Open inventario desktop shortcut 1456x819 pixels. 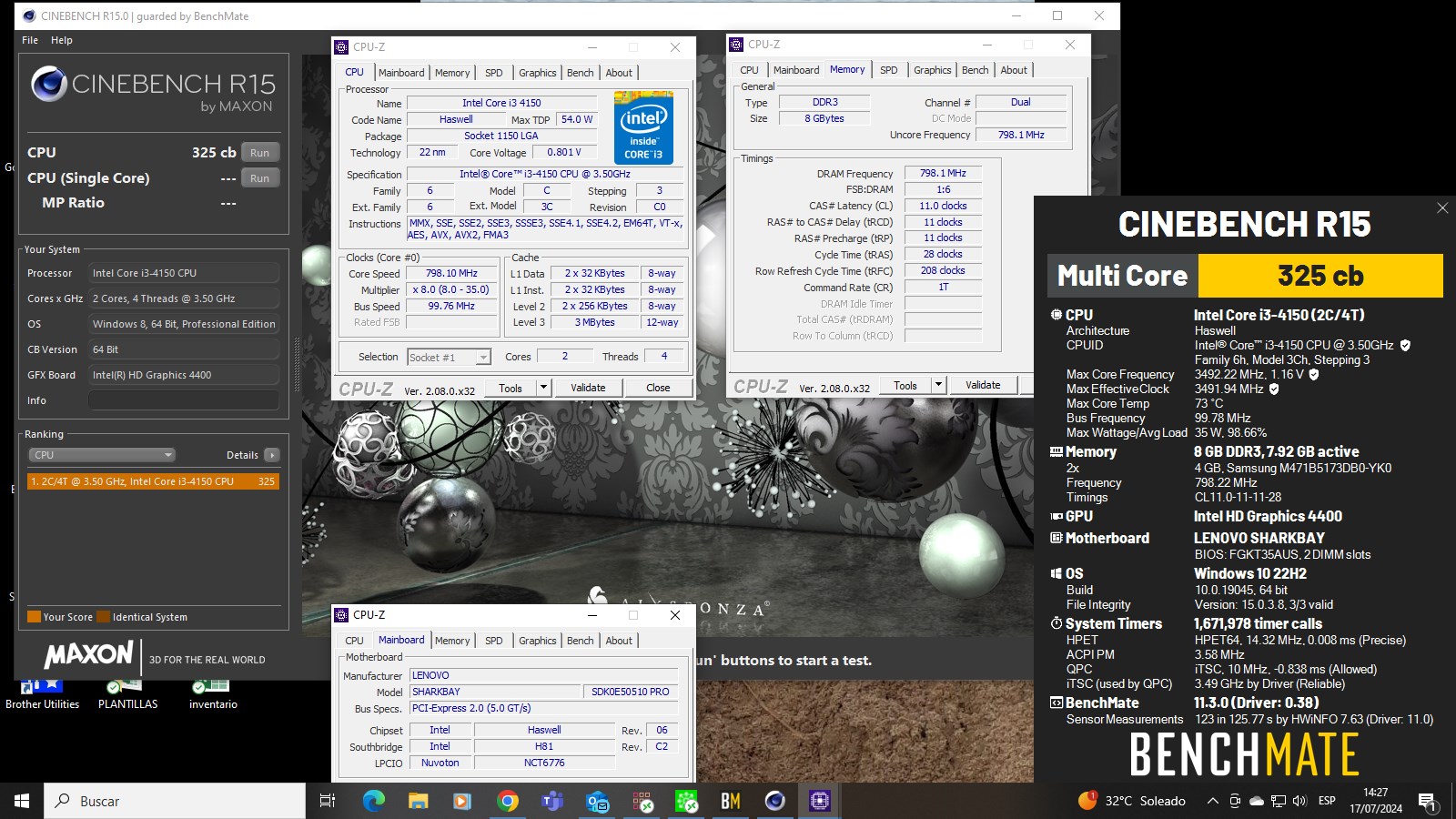[213, 693]
